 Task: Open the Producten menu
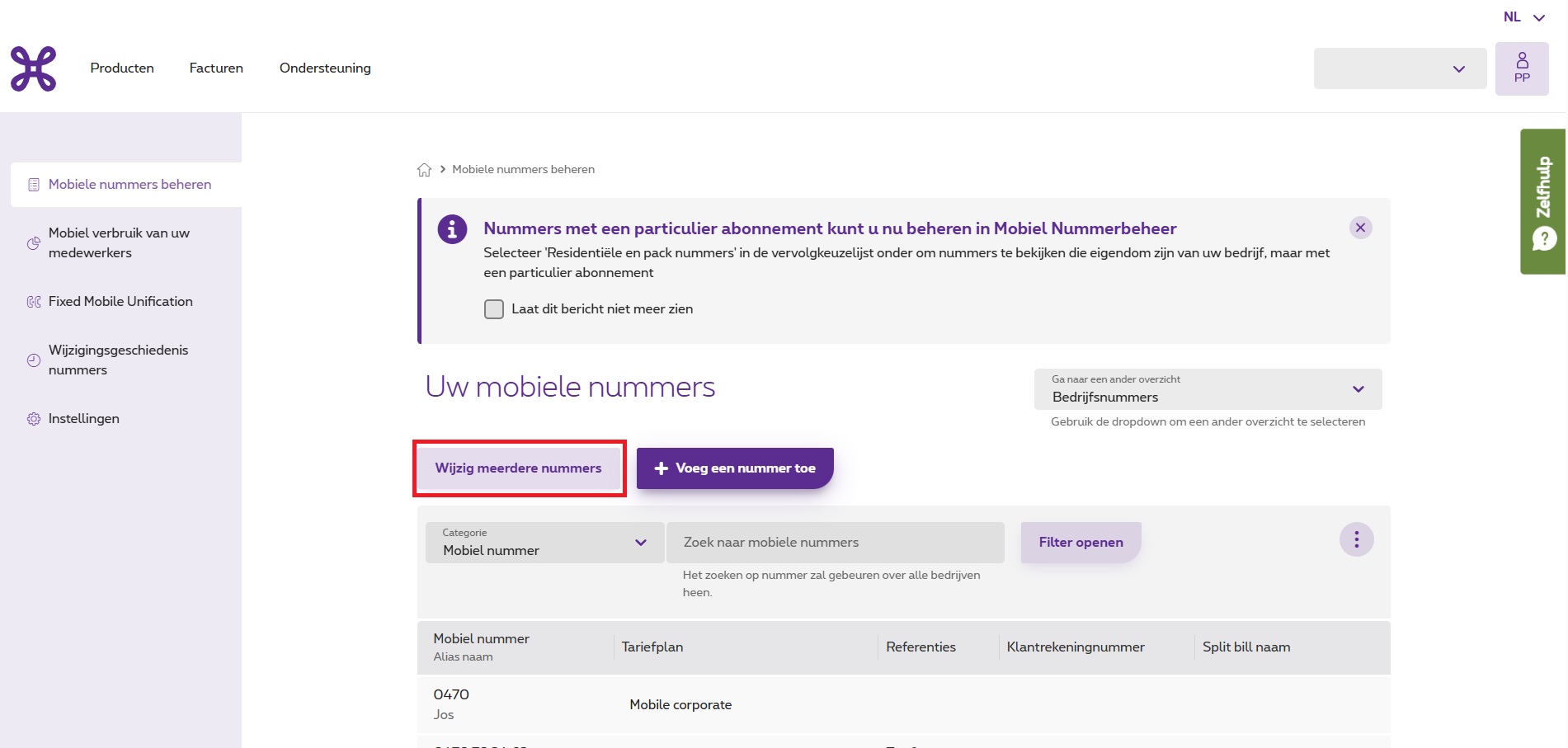click(122, 68)
